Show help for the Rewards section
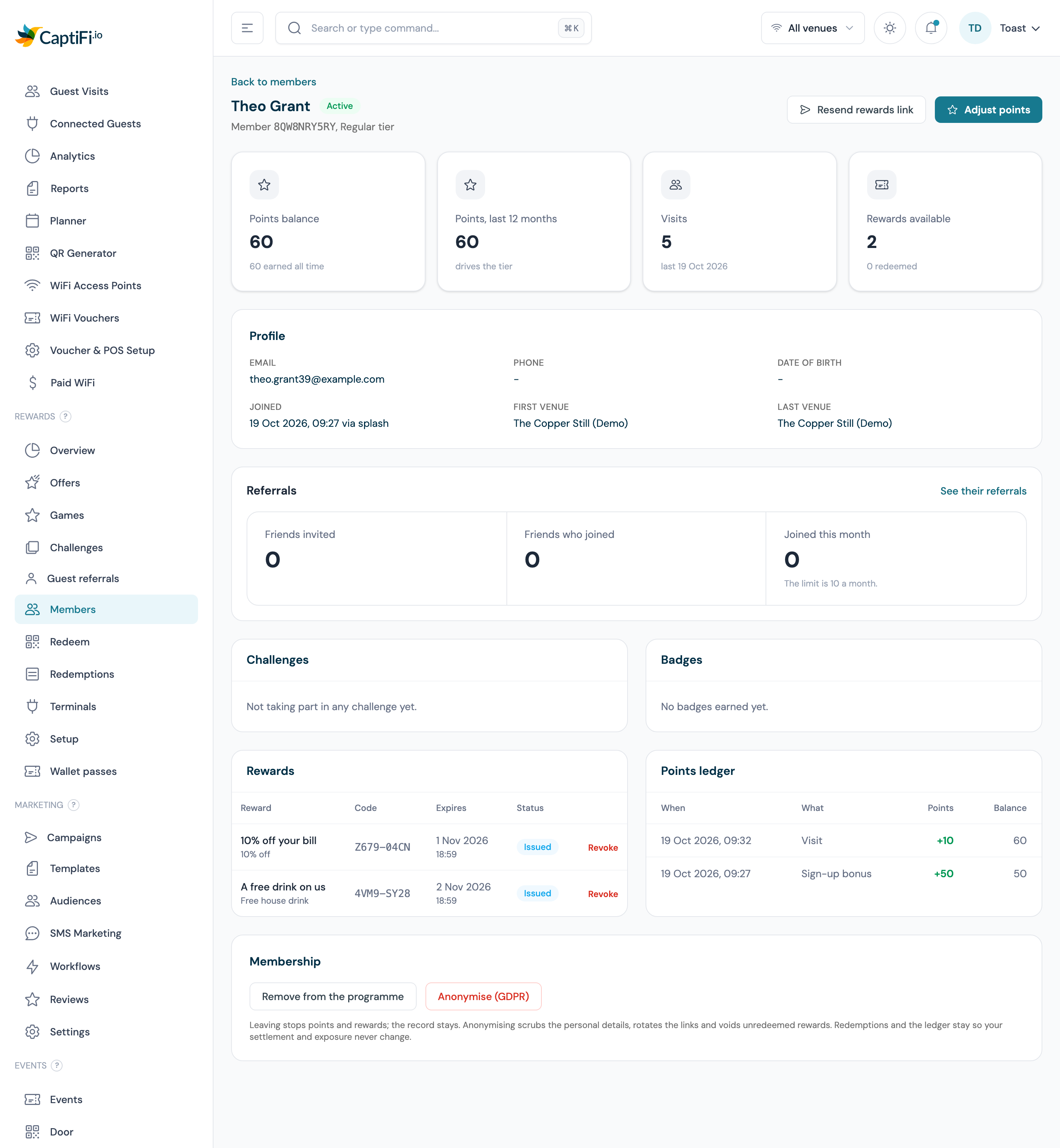The width and height of the screenshot is (1060, 1148). (66, 416)
